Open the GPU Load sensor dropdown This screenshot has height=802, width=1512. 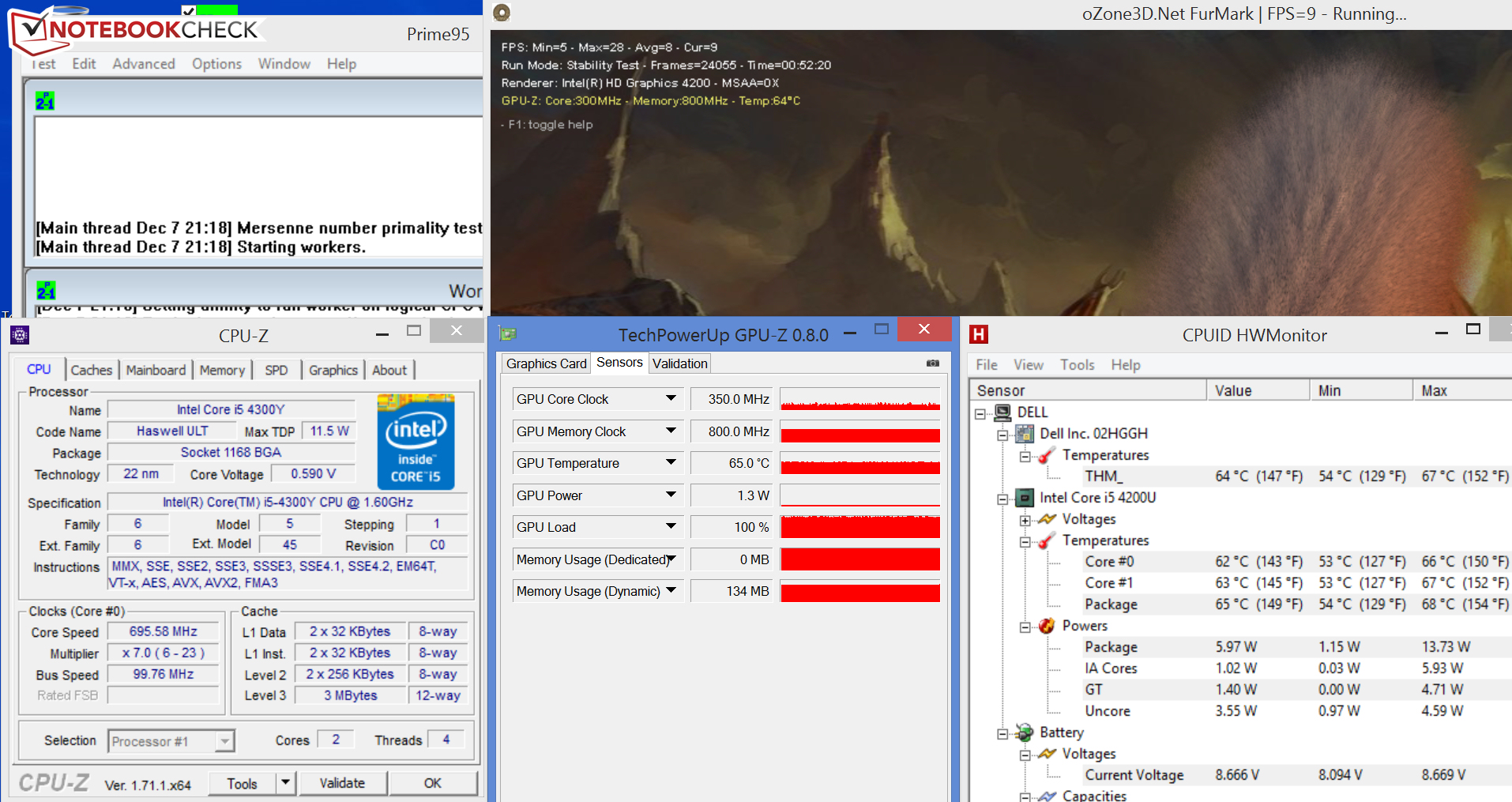click(671, 527)
